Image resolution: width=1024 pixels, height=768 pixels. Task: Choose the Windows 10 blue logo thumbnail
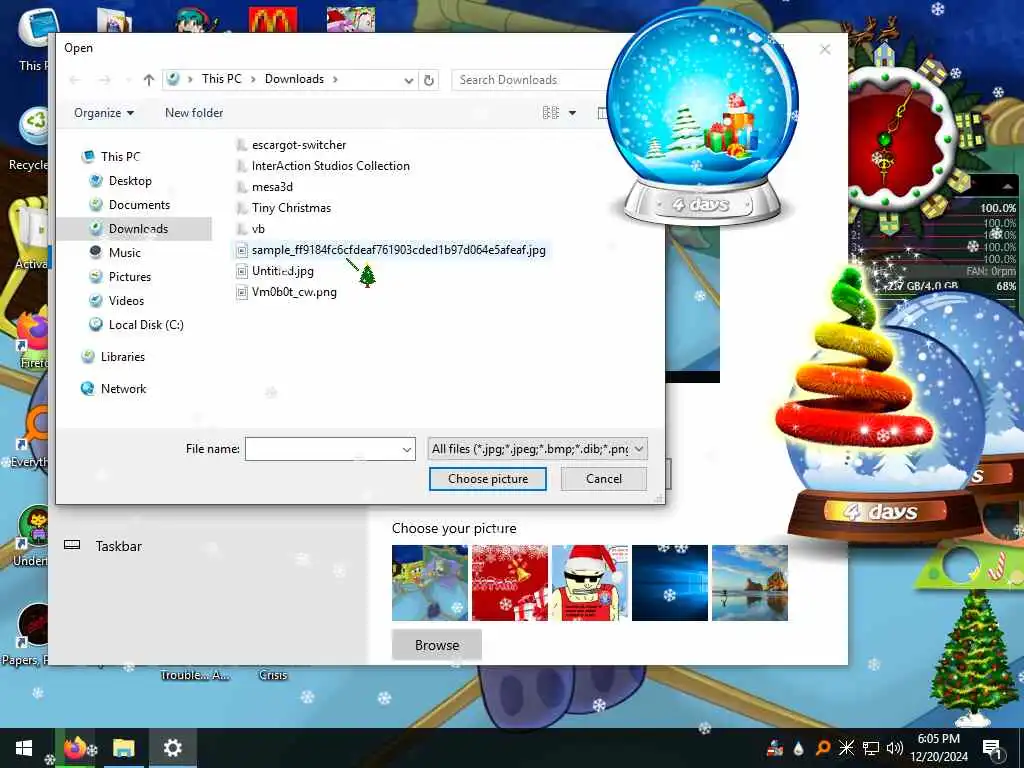[x=670, y=583]
